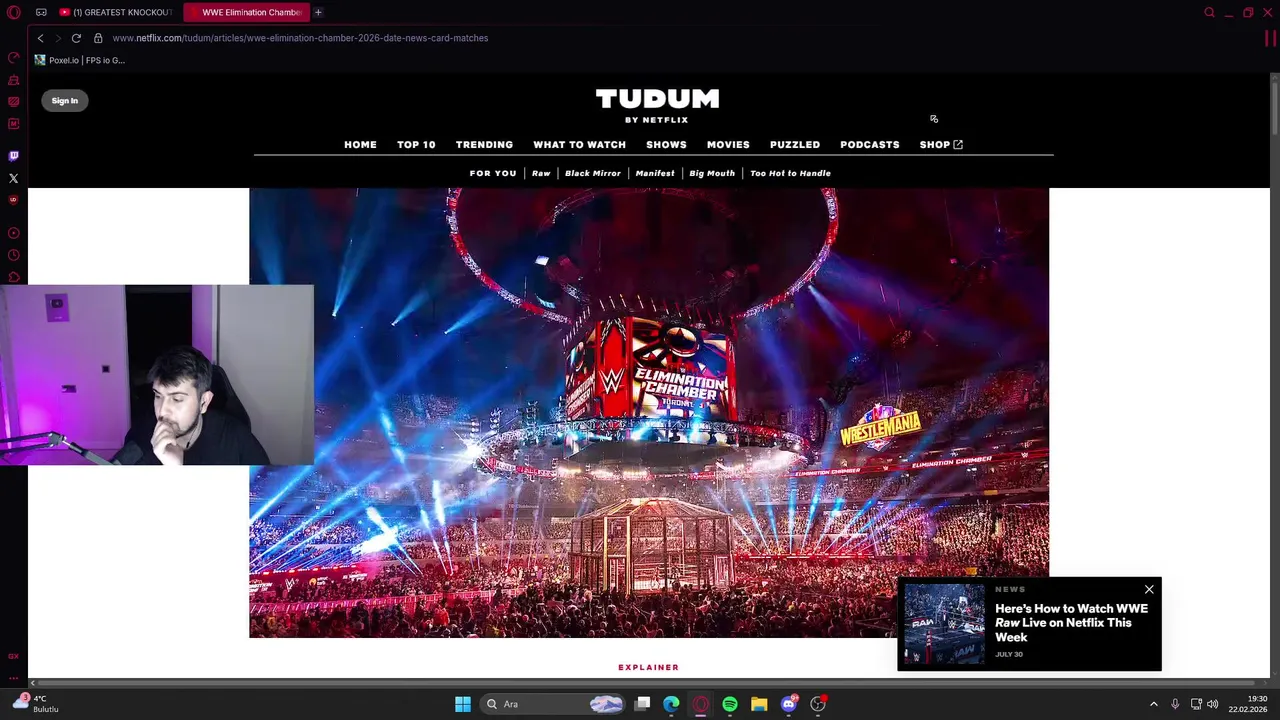Open the SHOP external link
Viewport: 1280px width, 720px height.
(941, 145)
